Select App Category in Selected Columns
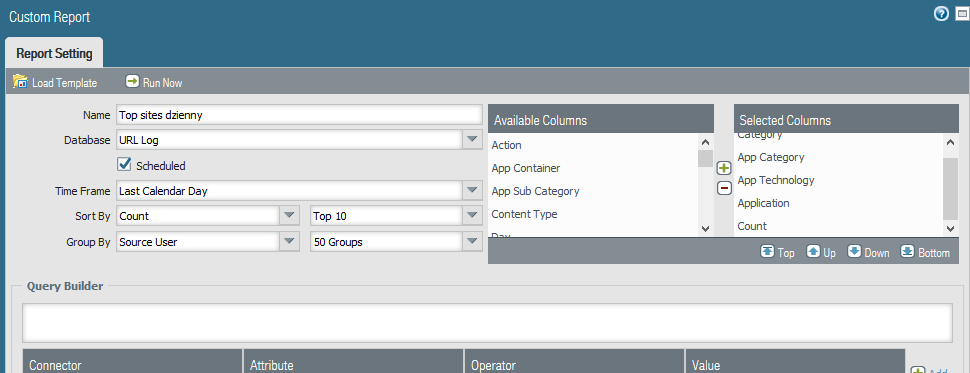This screenshot has height=373, width=970. click(771, 157)
